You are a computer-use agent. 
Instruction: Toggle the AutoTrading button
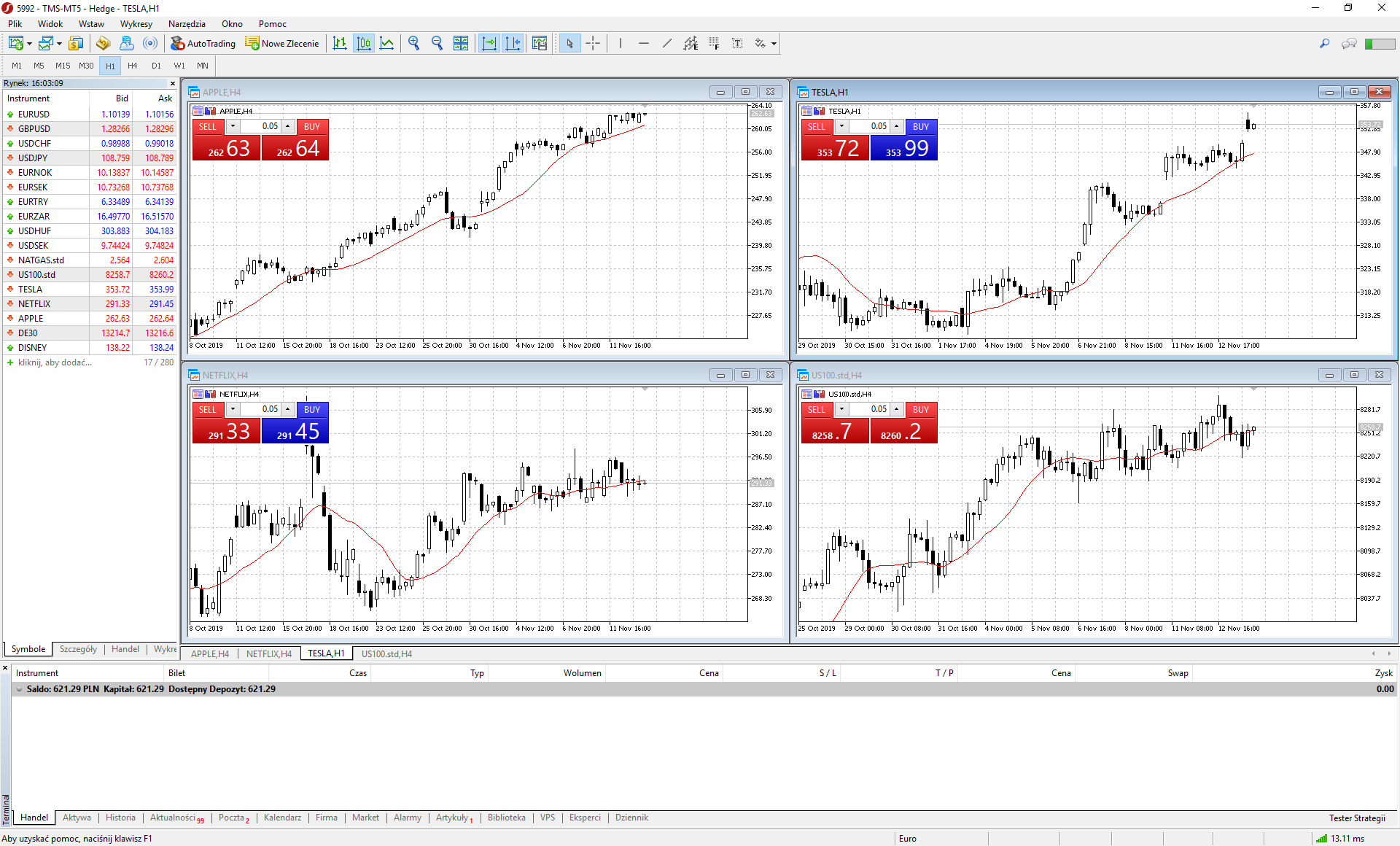point(203,44)
